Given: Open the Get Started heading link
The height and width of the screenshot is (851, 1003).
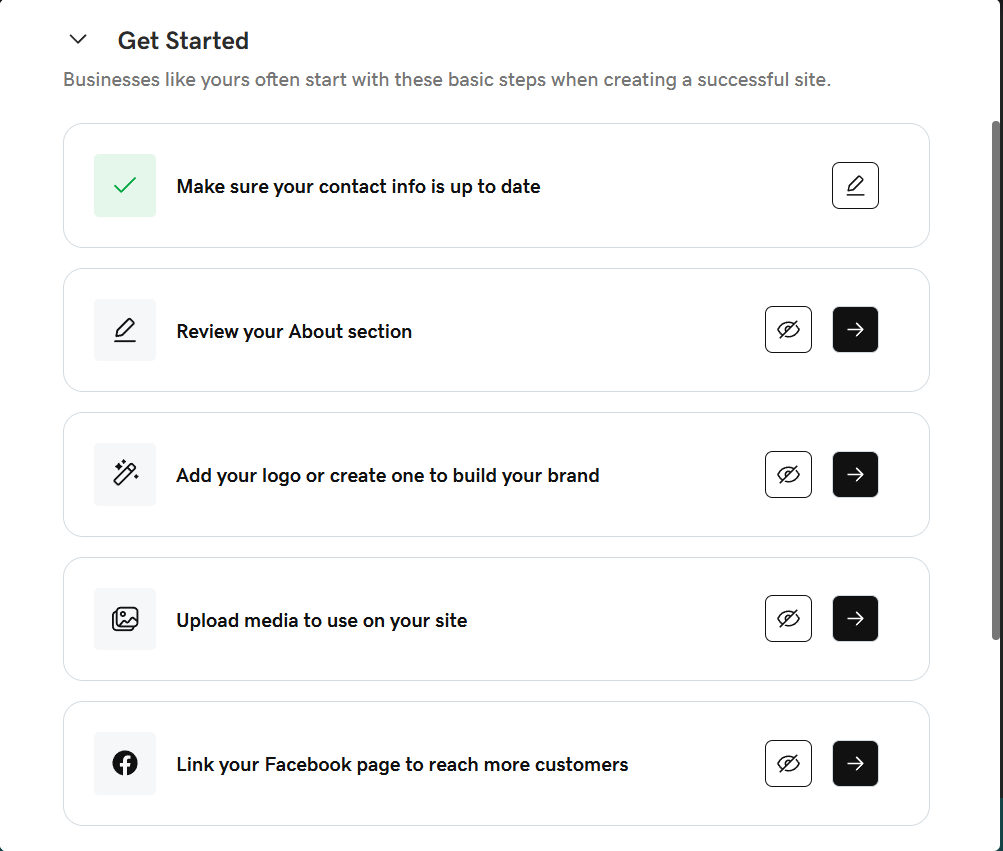Looking at the screenshot, I should [183, 40].
